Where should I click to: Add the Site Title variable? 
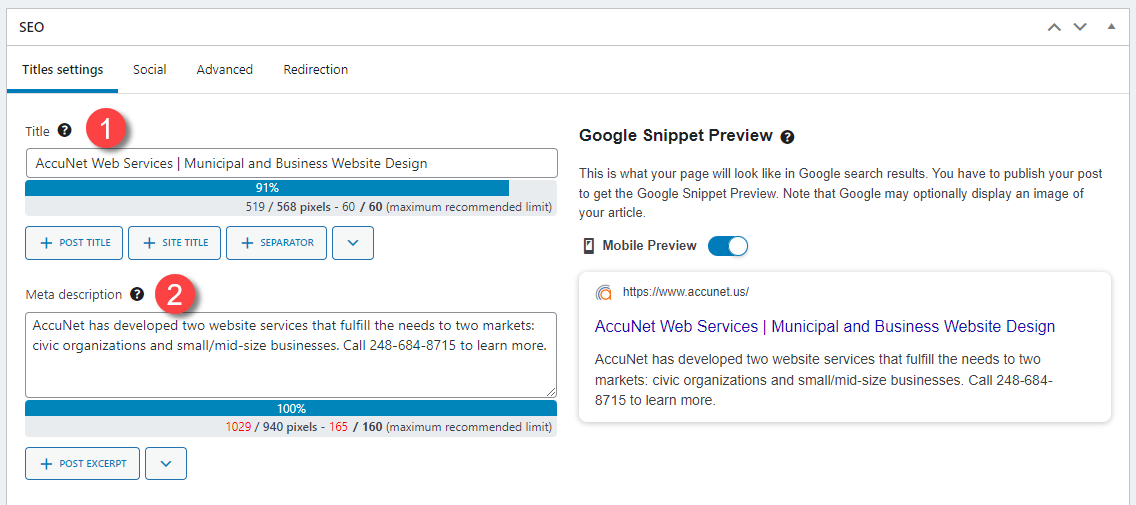point(175,243)
